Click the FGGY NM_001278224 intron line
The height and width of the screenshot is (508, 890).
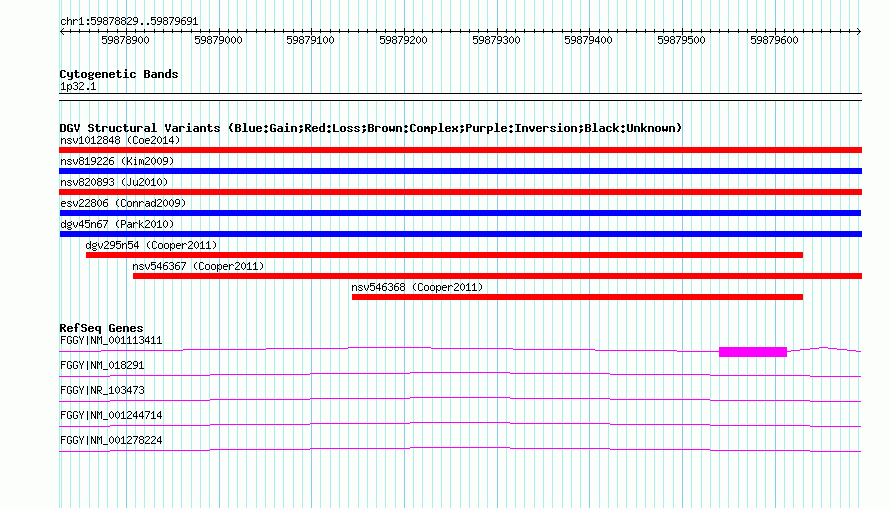(460, 450)
